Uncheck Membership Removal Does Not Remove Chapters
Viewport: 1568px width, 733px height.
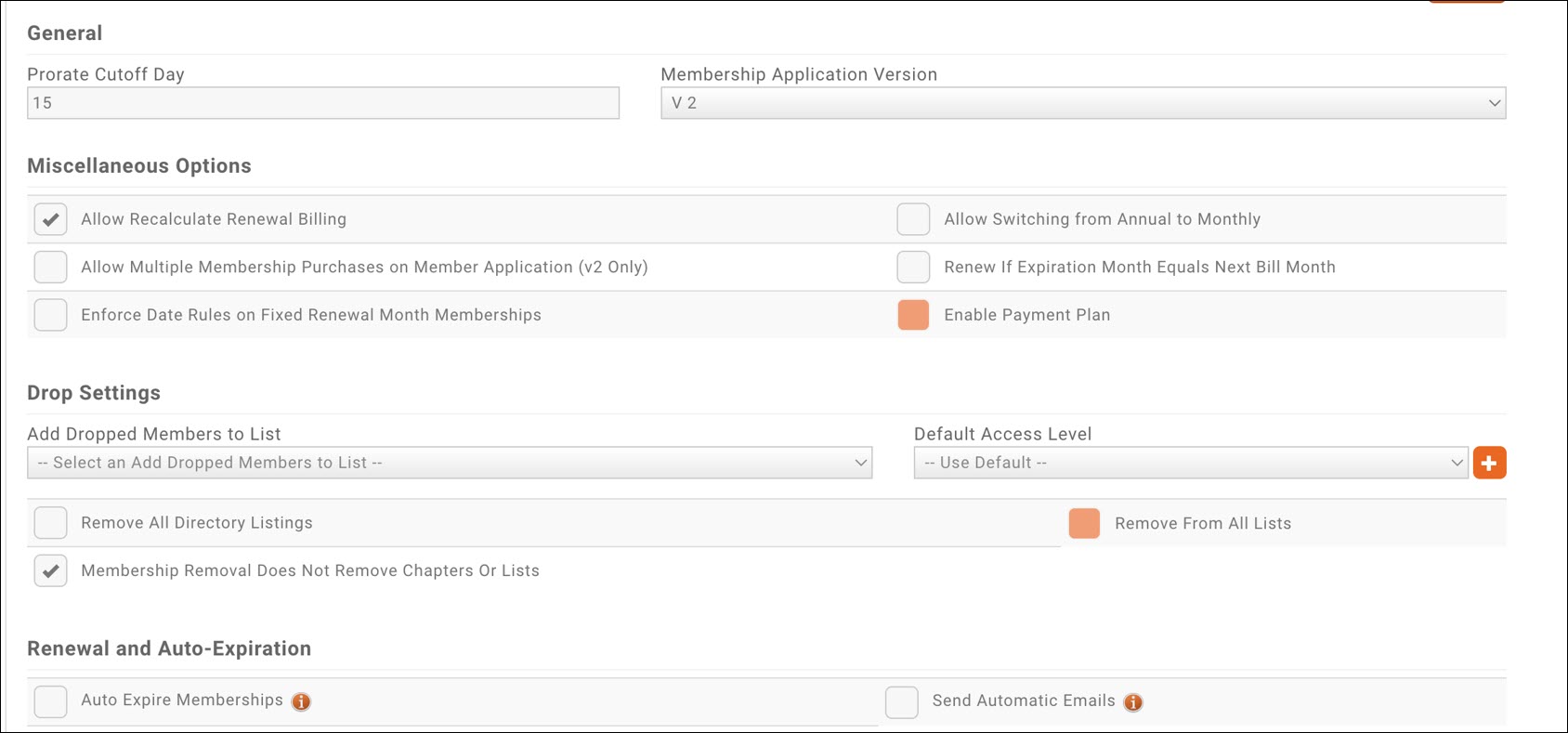(x=51, y=570)
